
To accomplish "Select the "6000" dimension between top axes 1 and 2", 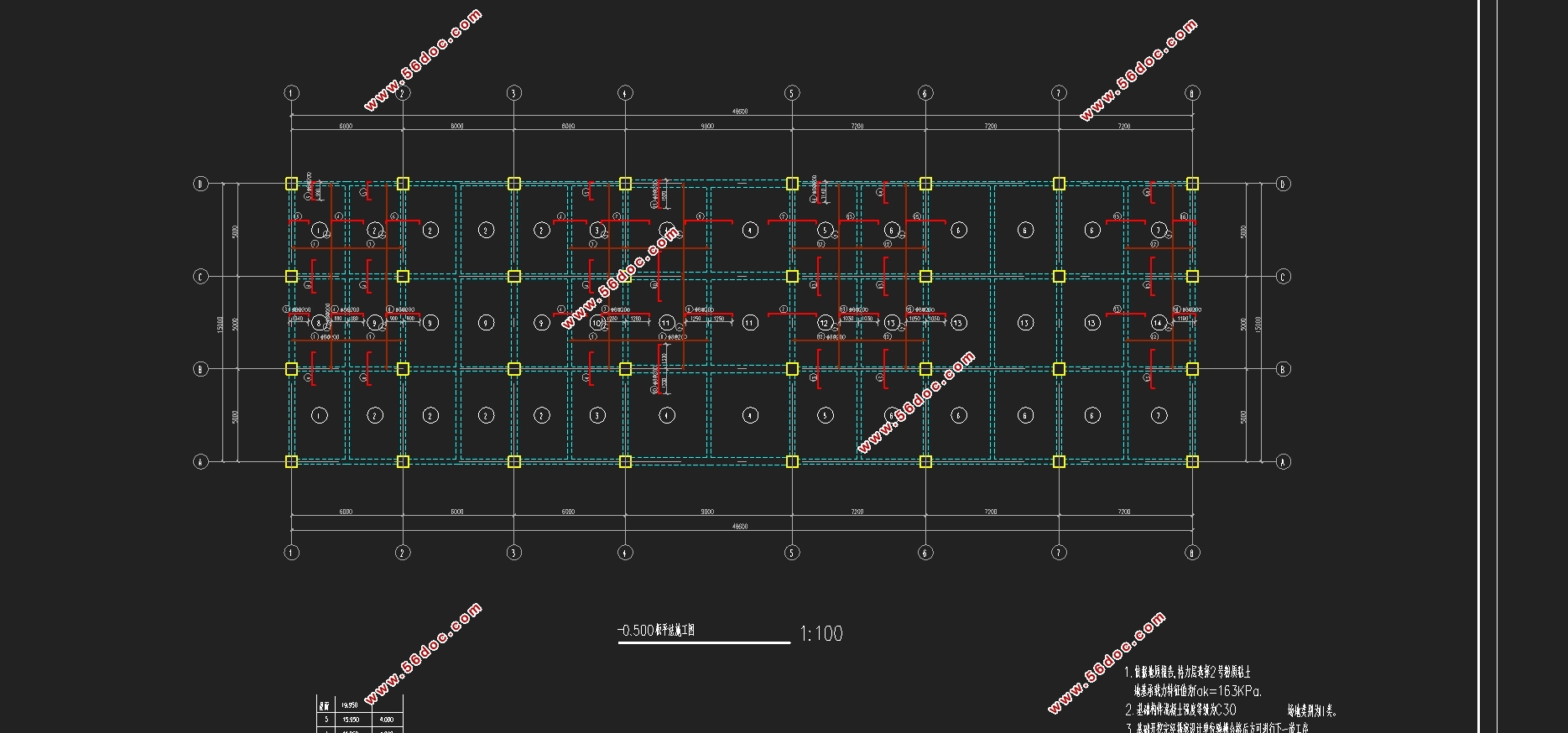I will tap(346, 127).
